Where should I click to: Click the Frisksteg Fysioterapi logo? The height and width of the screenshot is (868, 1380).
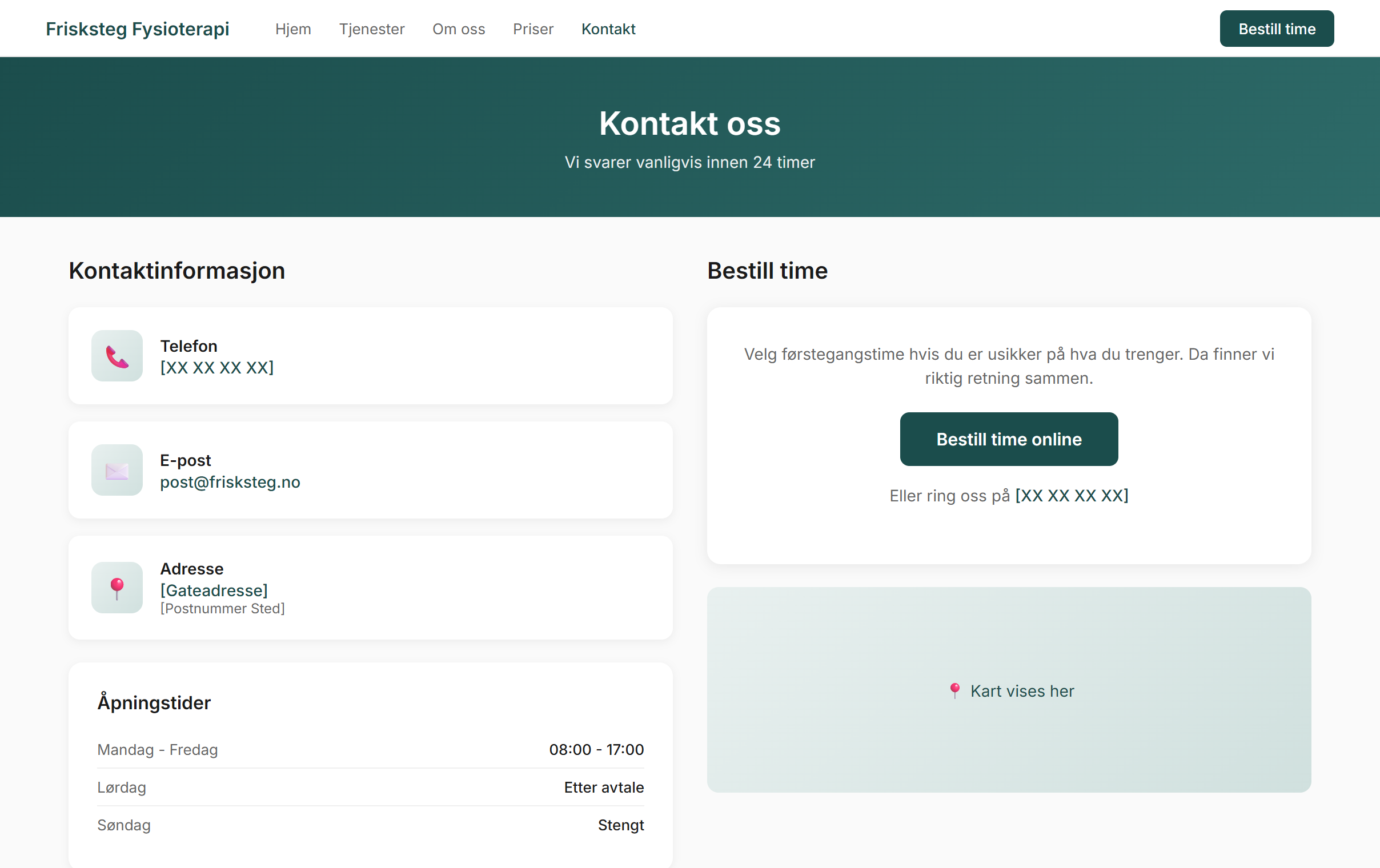point(138,29)
